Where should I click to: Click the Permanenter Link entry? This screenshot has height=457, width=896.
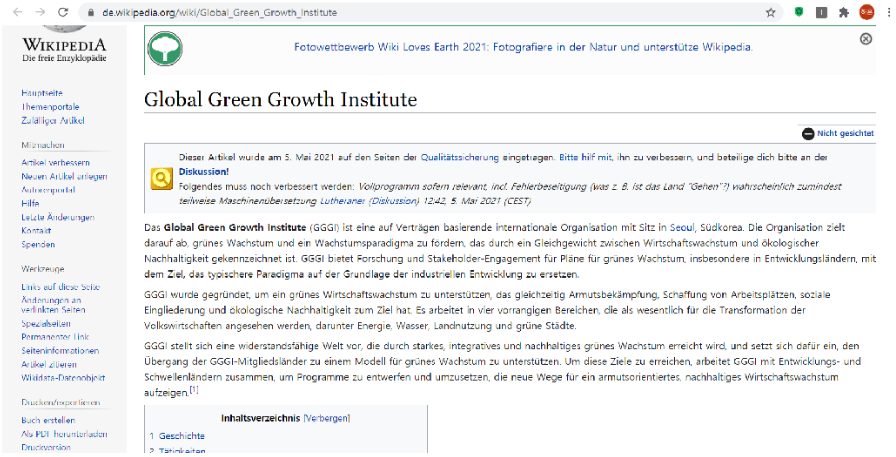pos(55,337)
